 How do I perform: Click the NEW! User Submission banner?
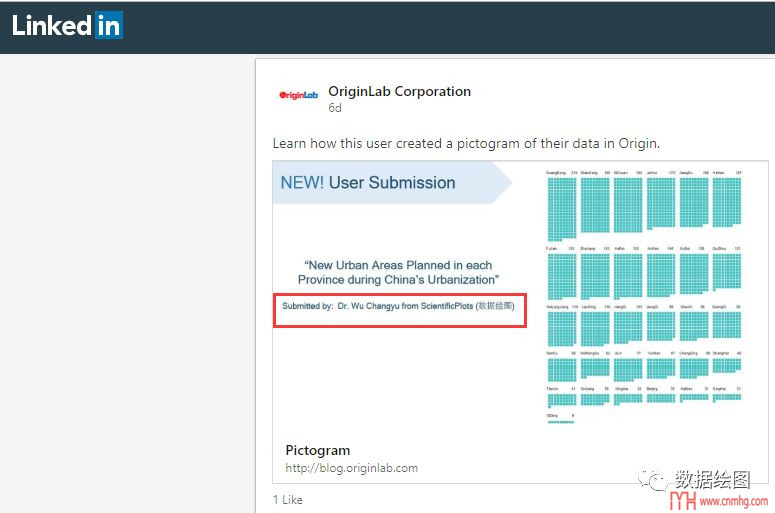[368, 183]
